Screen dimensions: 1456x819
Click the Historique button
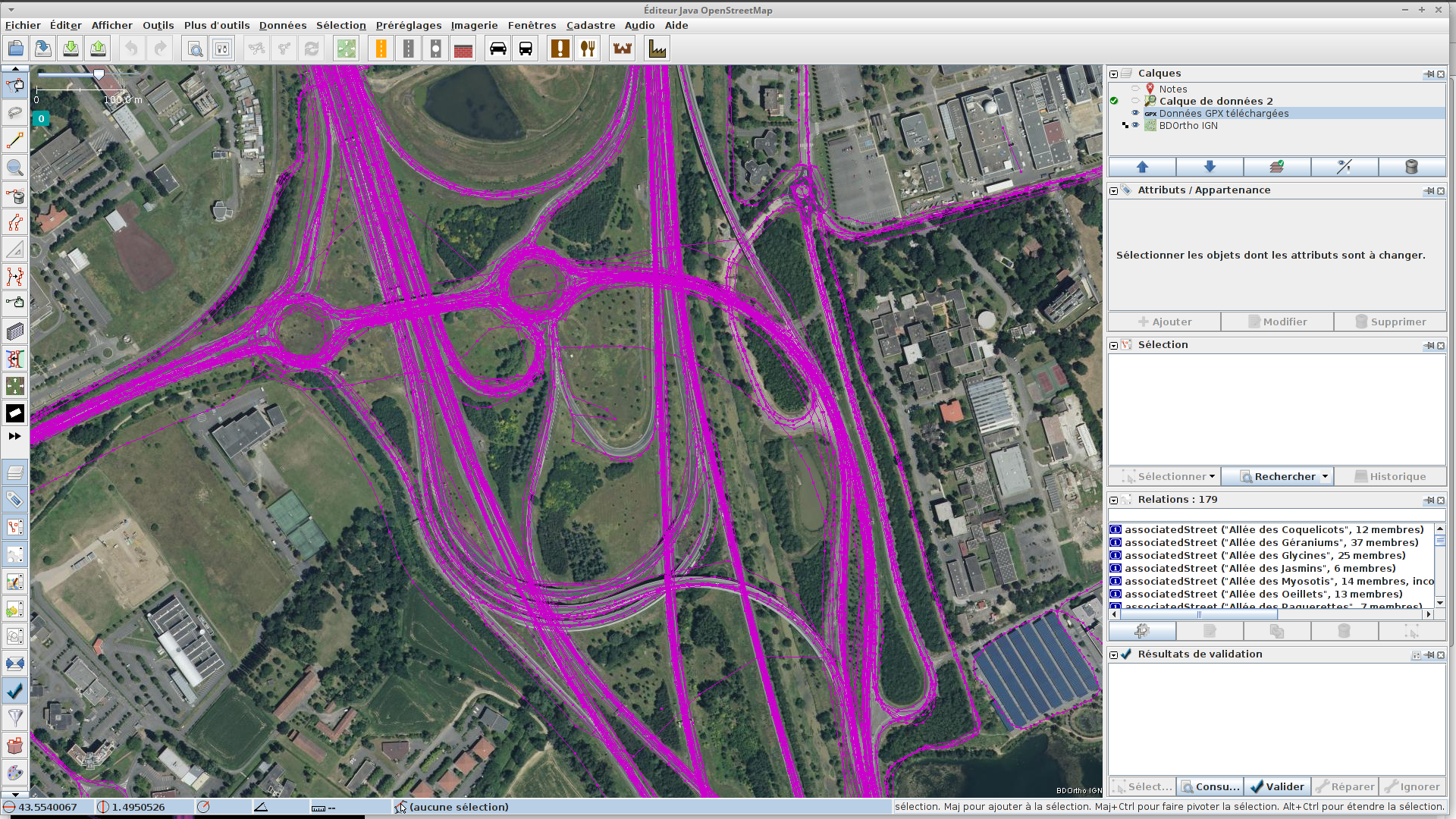coord(1389,476)
